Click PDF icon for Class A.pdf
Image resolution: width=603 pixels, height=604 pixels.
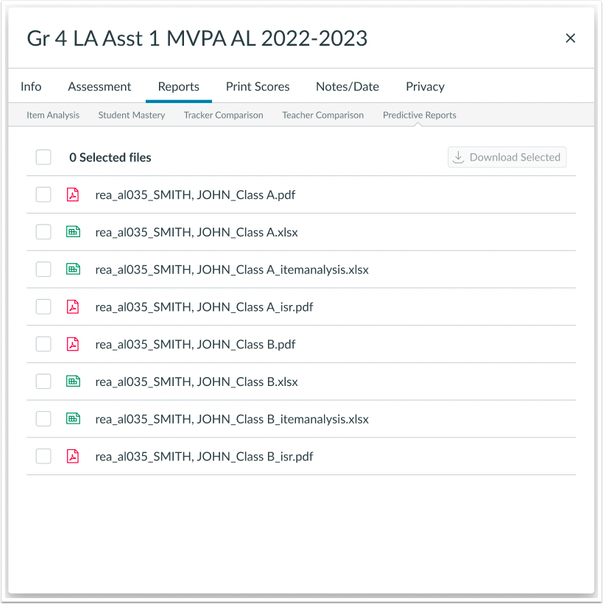click(x=72, y=195)
